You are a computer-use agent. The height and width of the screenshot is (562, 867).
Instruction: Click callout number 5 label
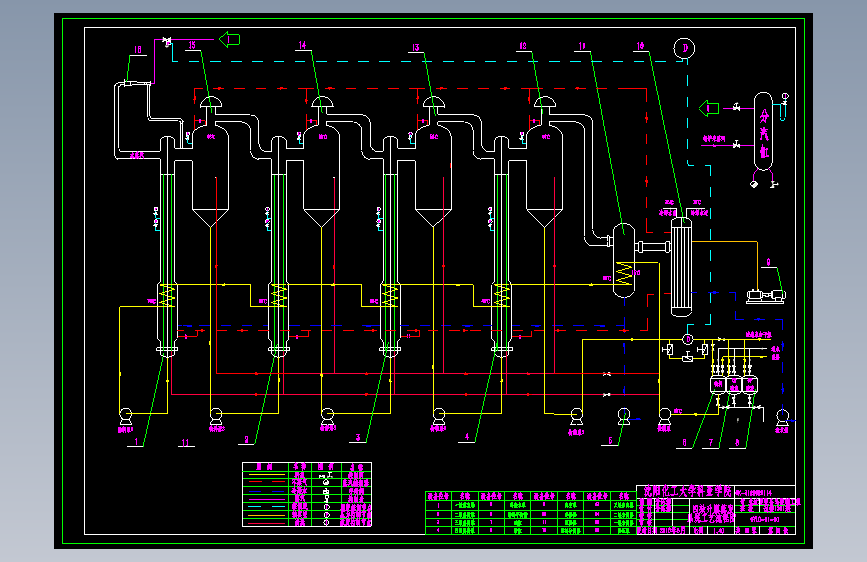[610, 441]
